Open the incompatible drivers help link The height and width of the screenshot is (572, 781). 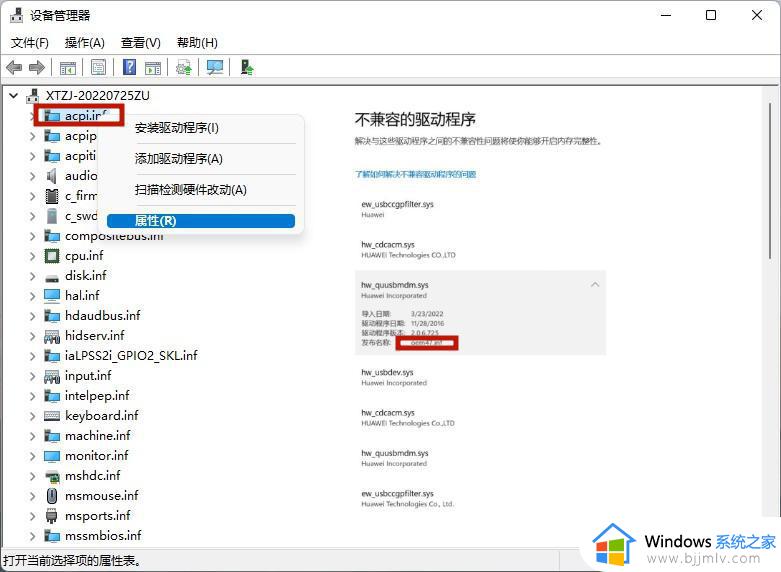415,174
